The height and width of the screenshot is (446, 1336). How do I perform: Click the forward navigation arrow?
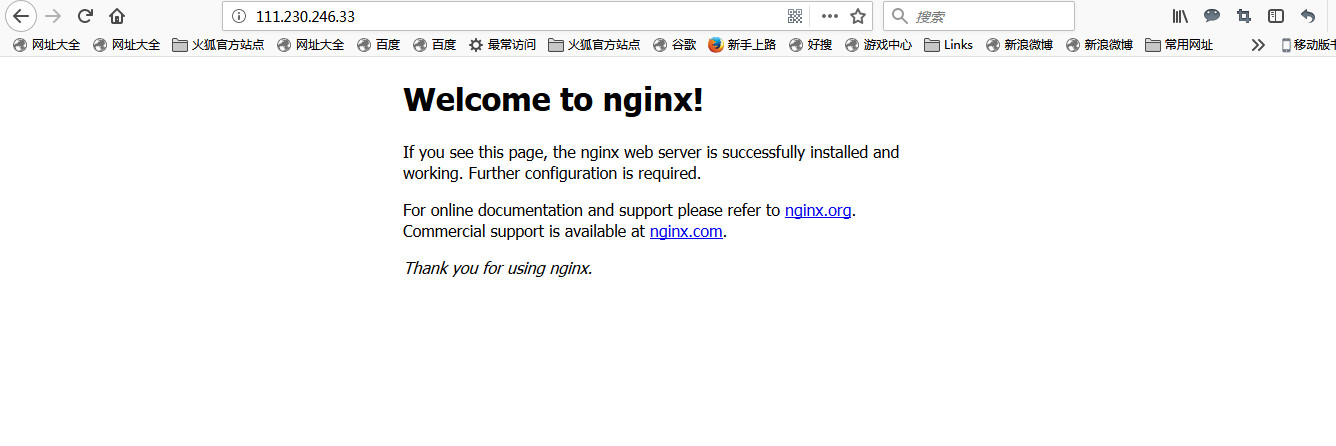coord(54,16)
